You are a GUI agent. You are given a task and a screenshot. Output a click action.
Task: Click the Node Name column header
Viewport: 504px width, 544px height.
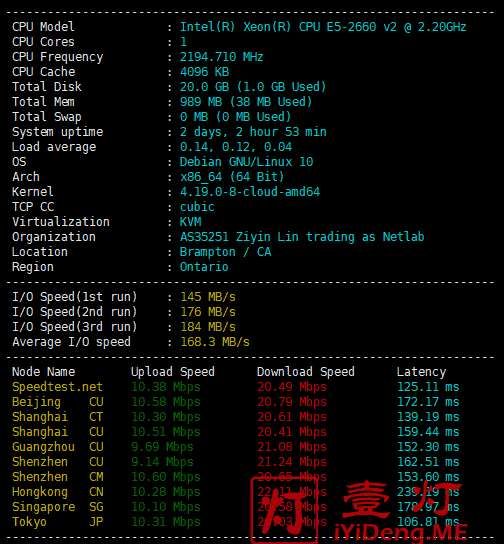point(43,372)
